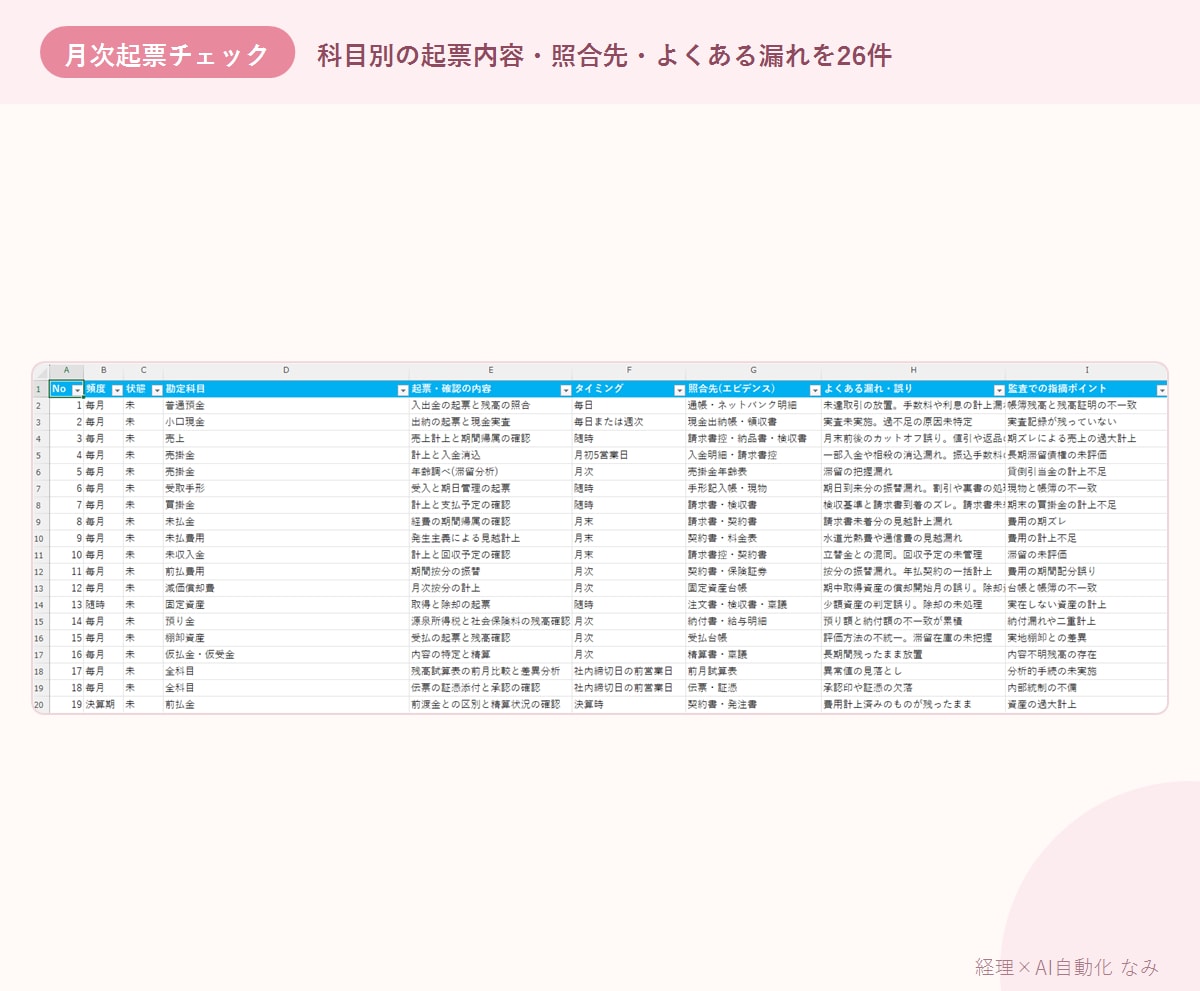Open the よくある漏れ・誤り filter dropdown
The height and width of the screenshot is (991, 1200).
[999, 390]
